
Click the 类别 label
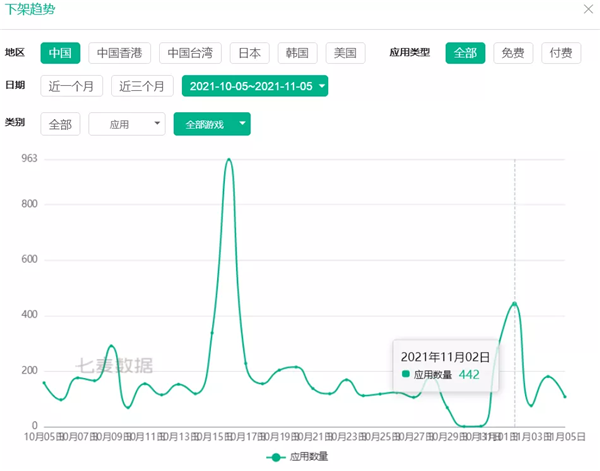click(15, 122)
